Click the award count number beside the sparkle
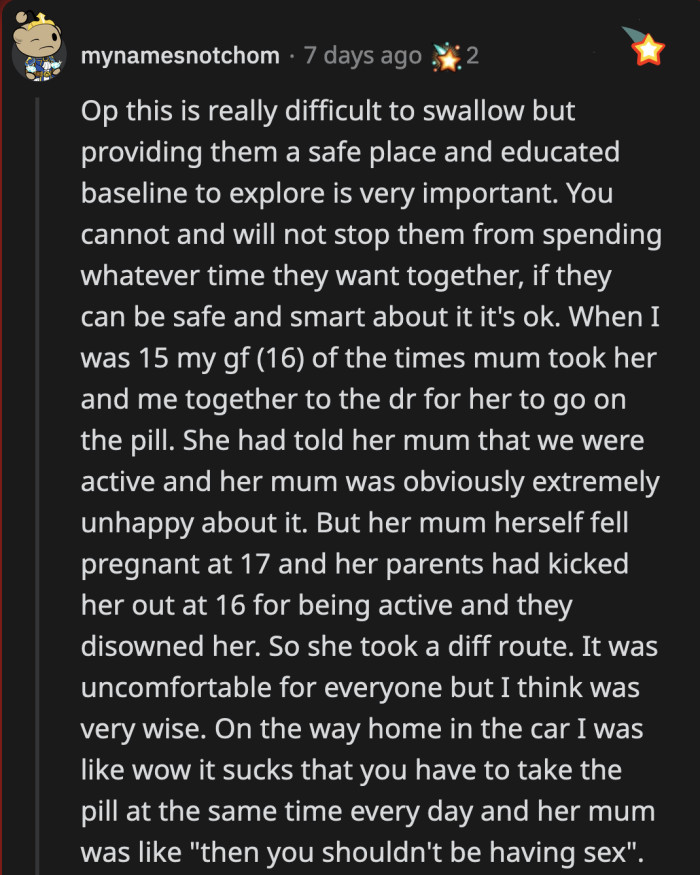The height and width of the screenshot is (875, 700). (x=474, y=55)
